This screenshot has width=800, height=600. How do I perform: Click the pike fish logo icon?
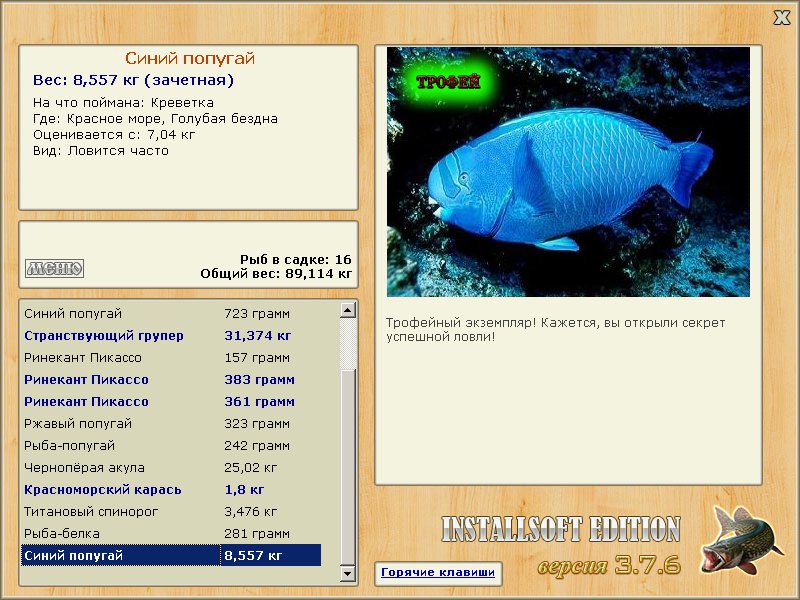(x=742, y=540)
